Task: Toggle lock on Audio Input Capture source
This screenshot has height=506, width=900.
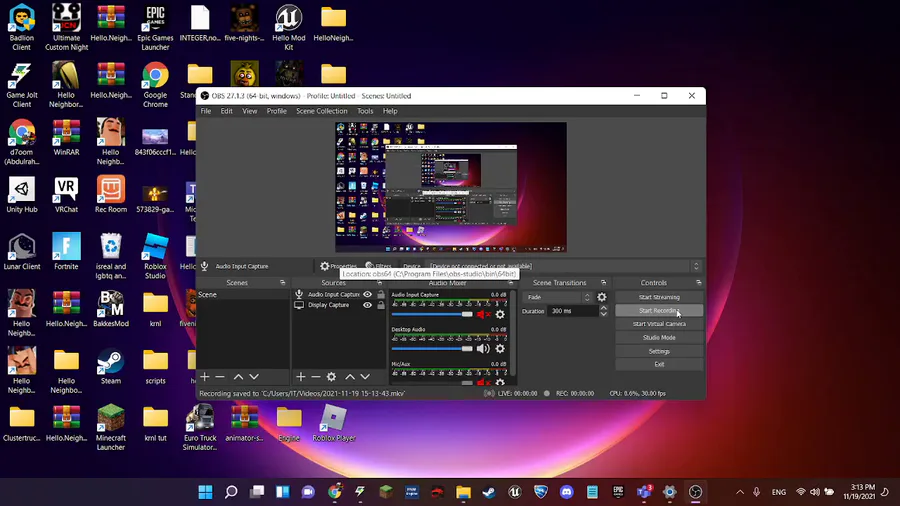Action: point(381,294)
